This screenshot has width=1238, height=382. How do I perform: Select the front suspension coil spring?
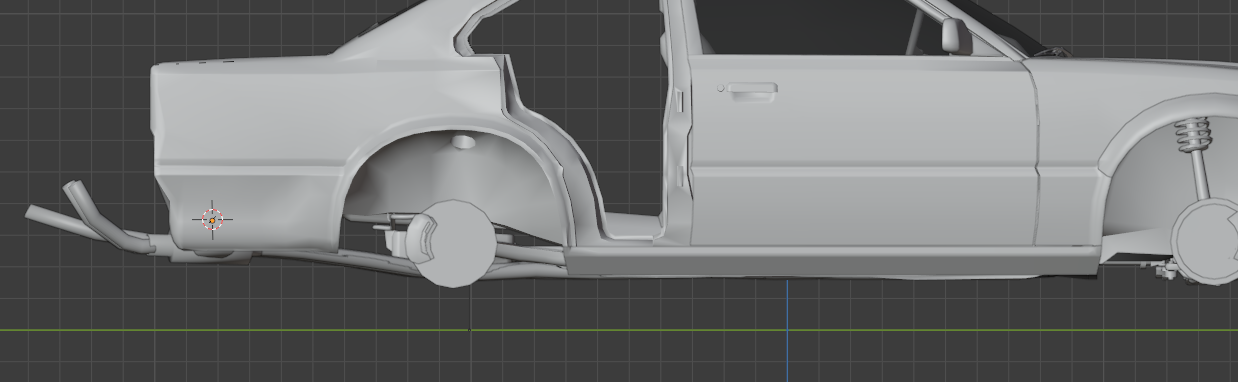pos(1192,135)
